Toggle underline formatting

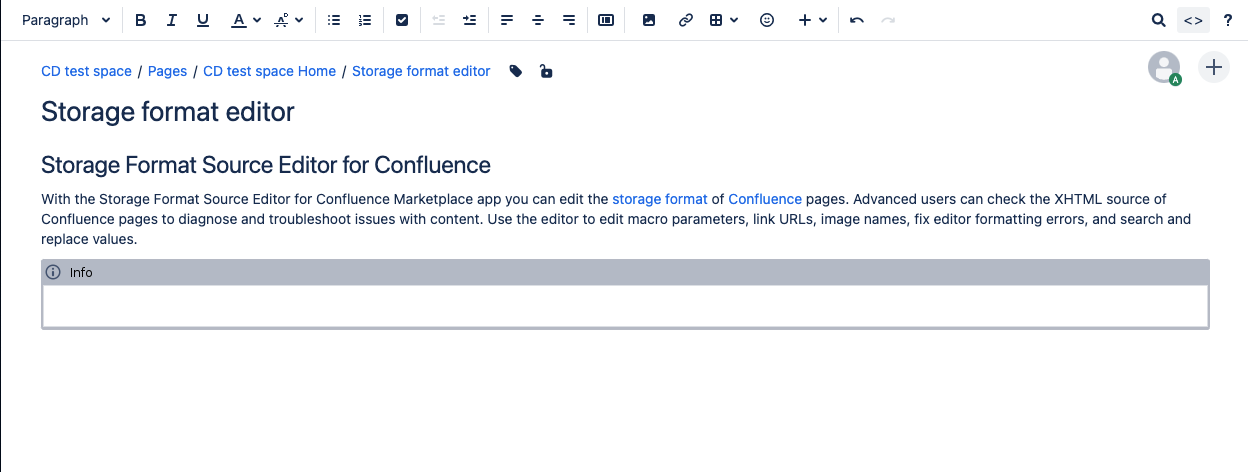coord(203,20)
